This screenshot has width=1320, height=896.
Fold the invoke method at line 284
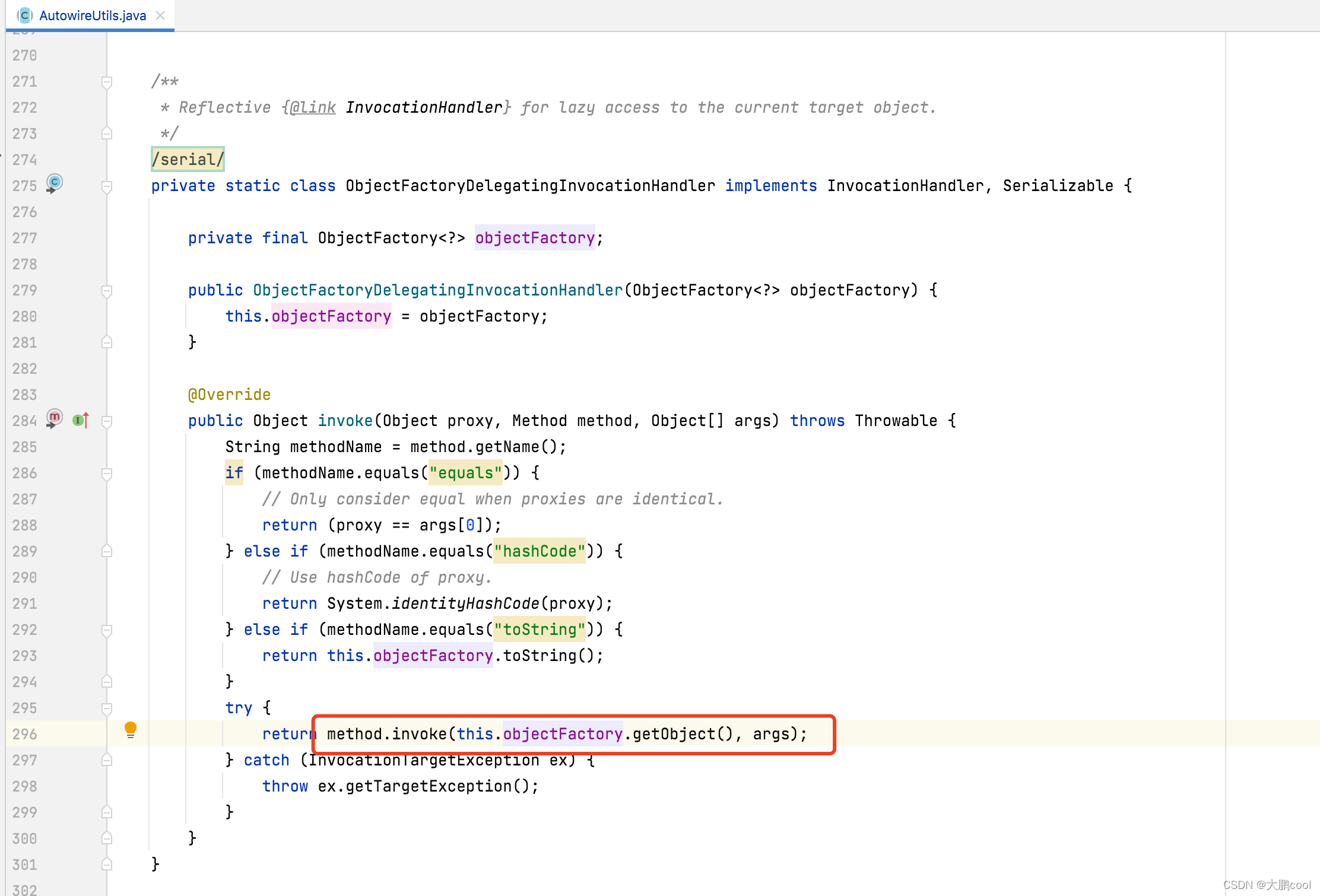point(107,421)
